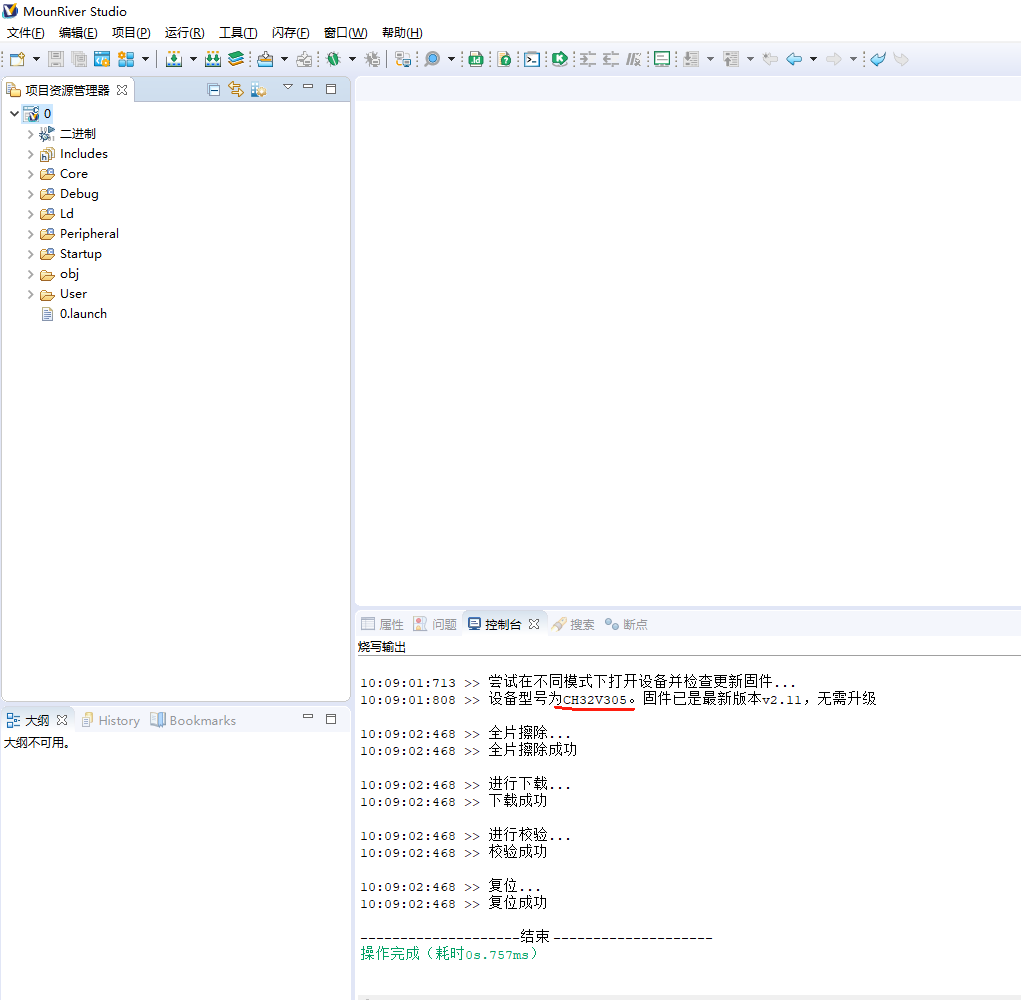Select the 0.launch file
The image size is (1021, 1000).
83,314
